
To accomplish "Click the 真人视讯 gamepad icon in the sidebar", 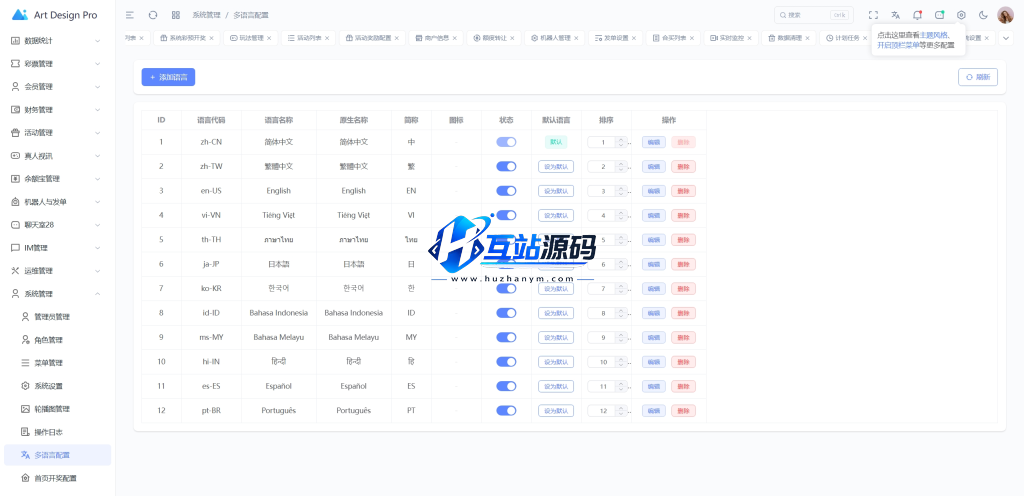I will click(x=16, y=156).
